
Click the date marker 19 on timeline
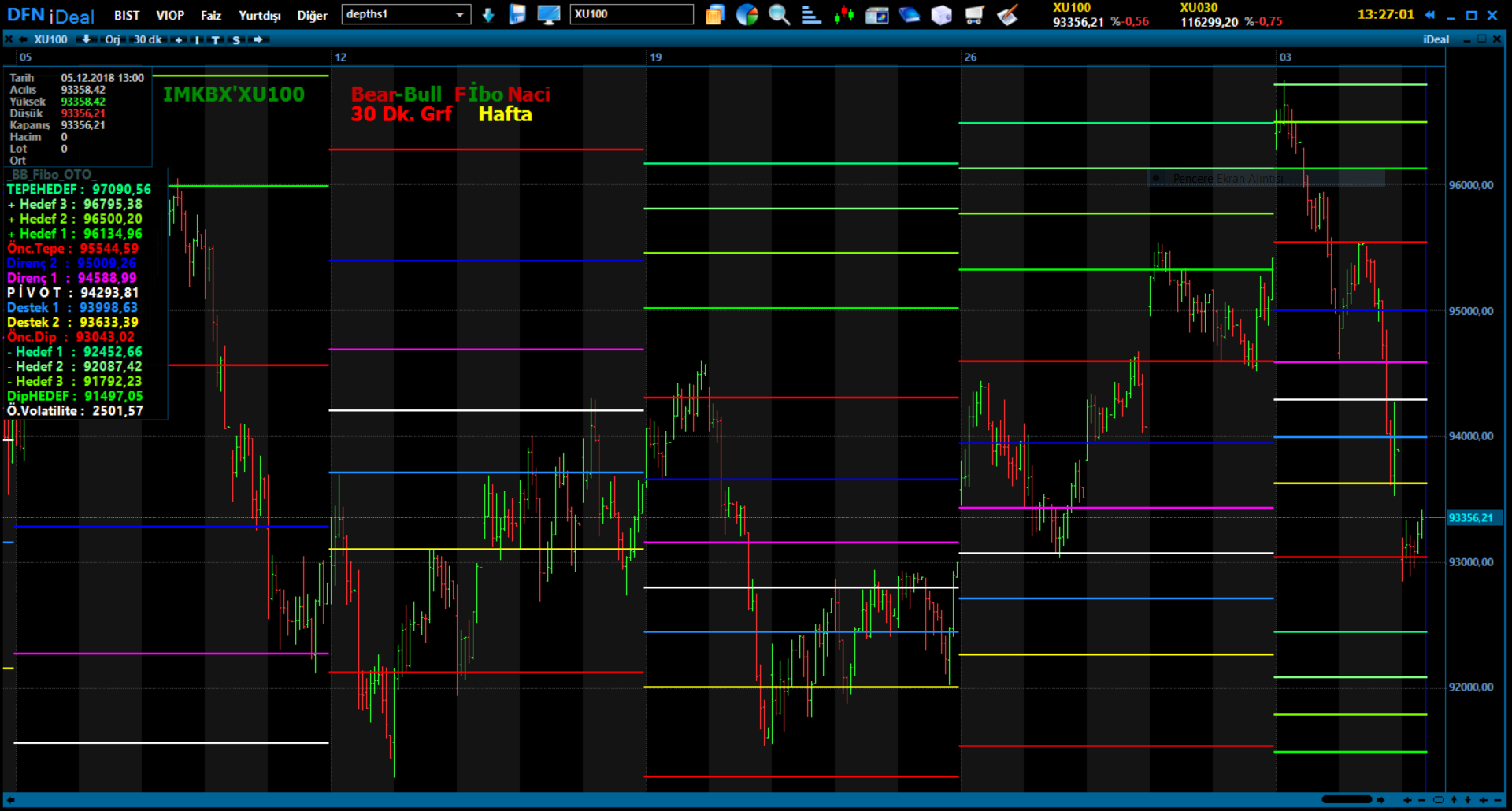pyautogui.click(x=655, y=57)
